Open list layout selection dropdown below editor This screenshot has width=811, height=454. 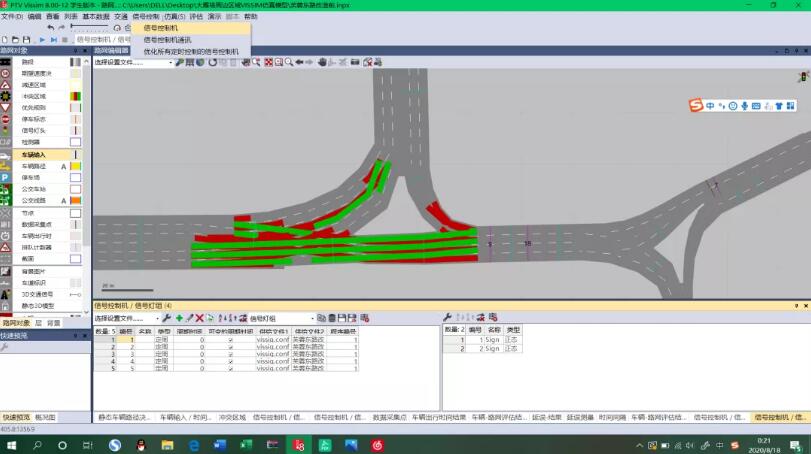click(127, 318)
